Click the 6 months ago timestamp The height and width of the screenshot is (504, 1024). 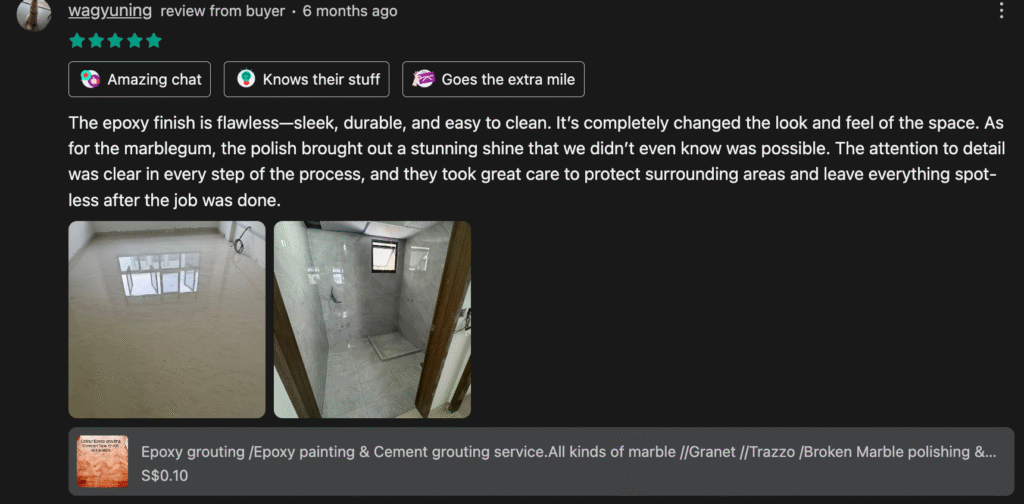pyautogui.click(x=350, y=11)
